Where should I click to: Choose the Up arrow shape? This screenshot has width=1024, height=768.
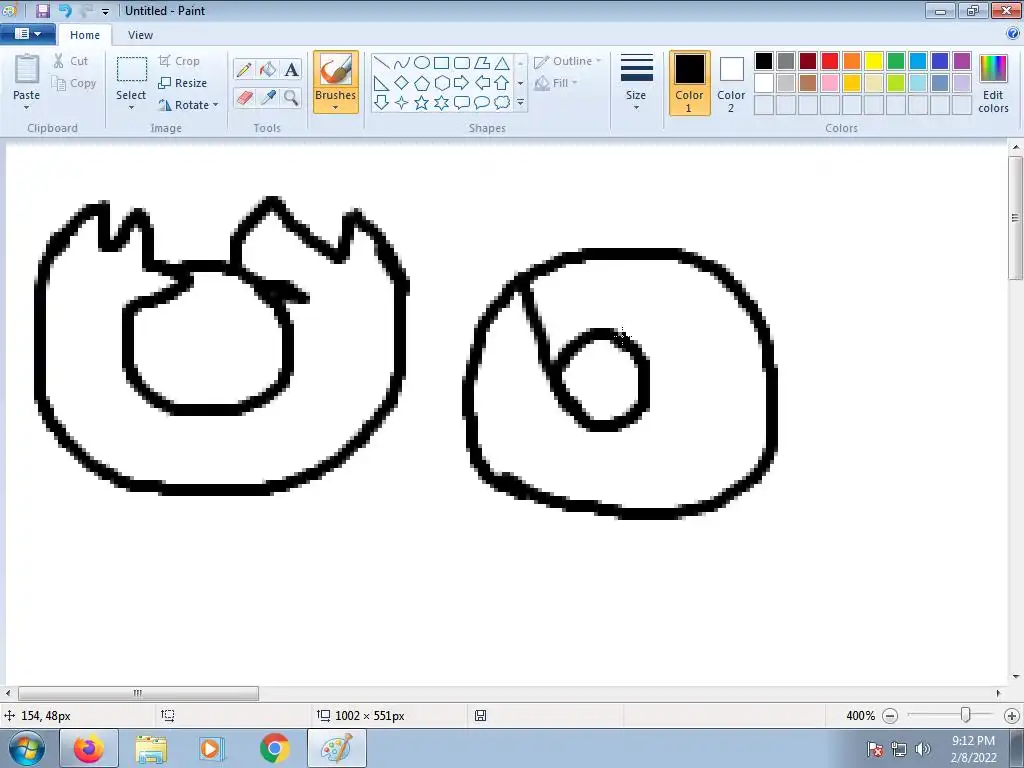(x=502, y=83)
